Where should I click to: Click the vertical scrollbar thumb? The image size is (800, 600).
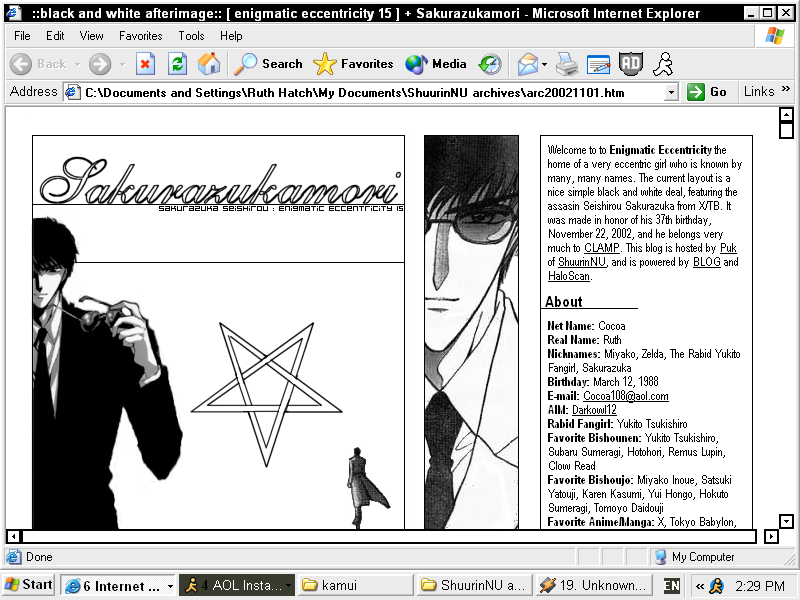pos(786,131)
